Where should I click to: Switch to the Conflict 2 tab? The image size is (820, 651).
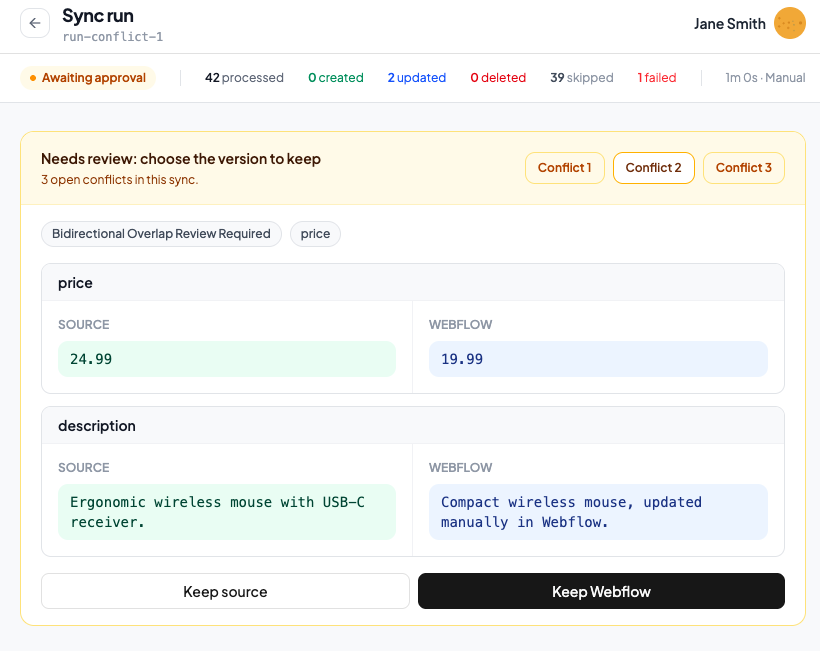tap(653, 168)
